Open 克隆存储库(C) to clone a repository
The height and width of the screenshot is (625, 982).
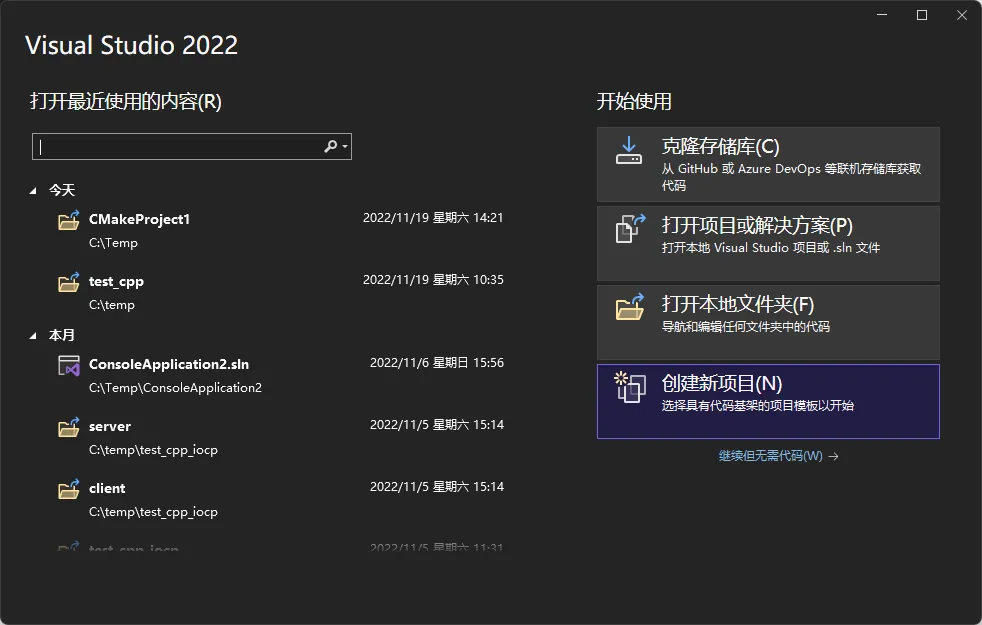coord(768,164)
